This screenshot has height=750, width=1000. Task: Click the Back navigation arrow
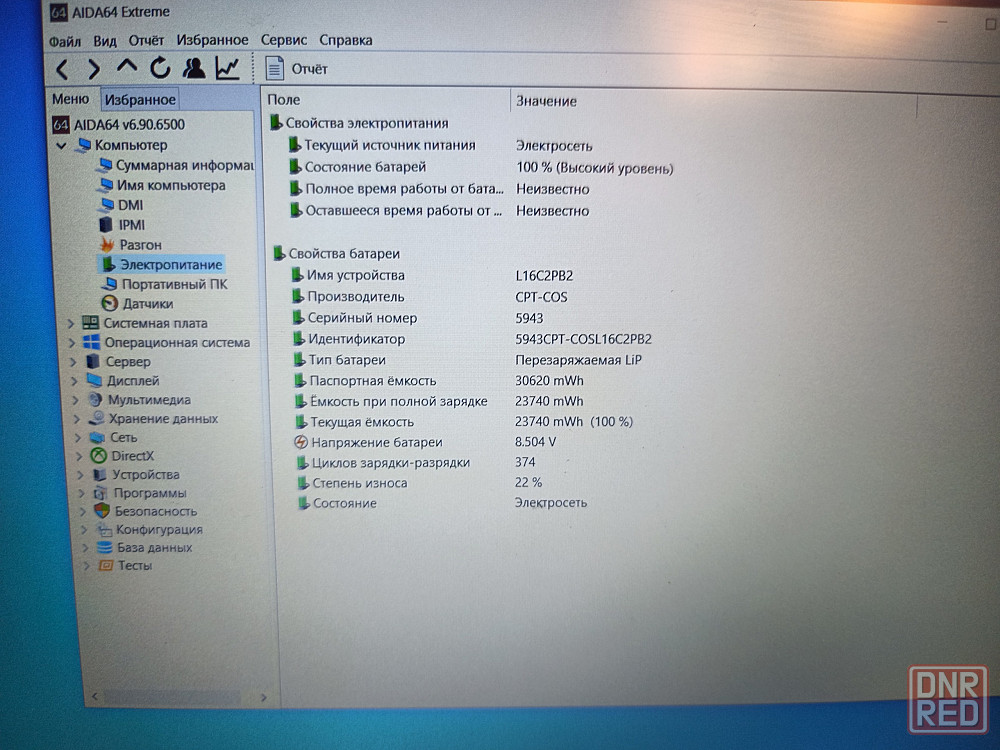(62, 69)
